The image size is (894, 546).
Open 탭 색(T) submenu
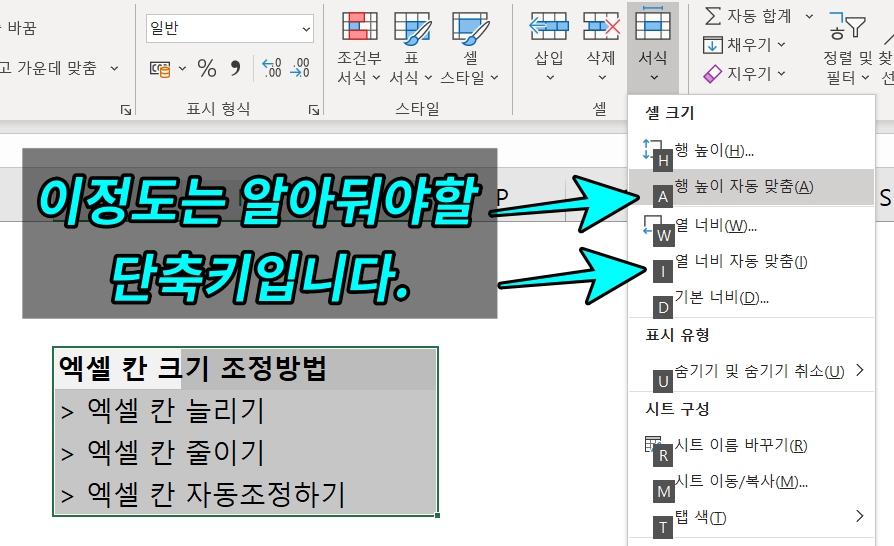(x=751, y=518)
